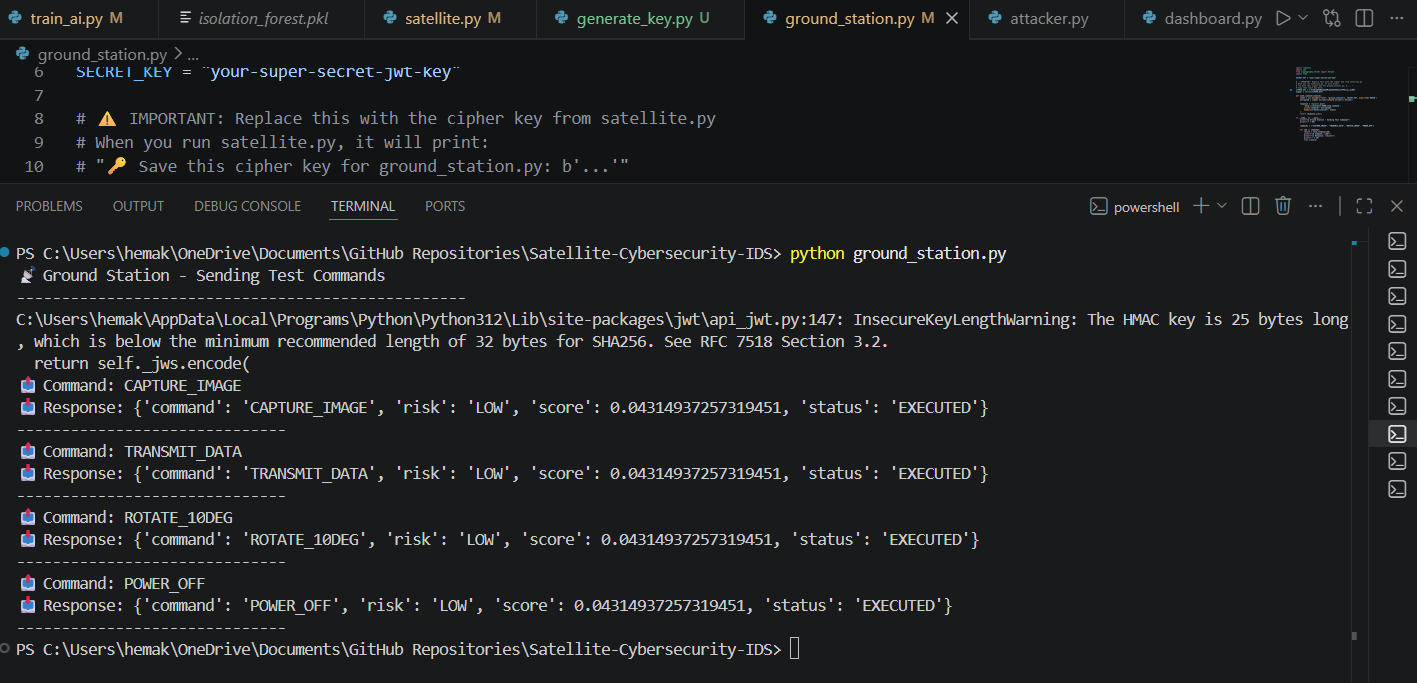
Task: Expand breadcrumb chevron after ground_station.py
Action: pos(178,54)
